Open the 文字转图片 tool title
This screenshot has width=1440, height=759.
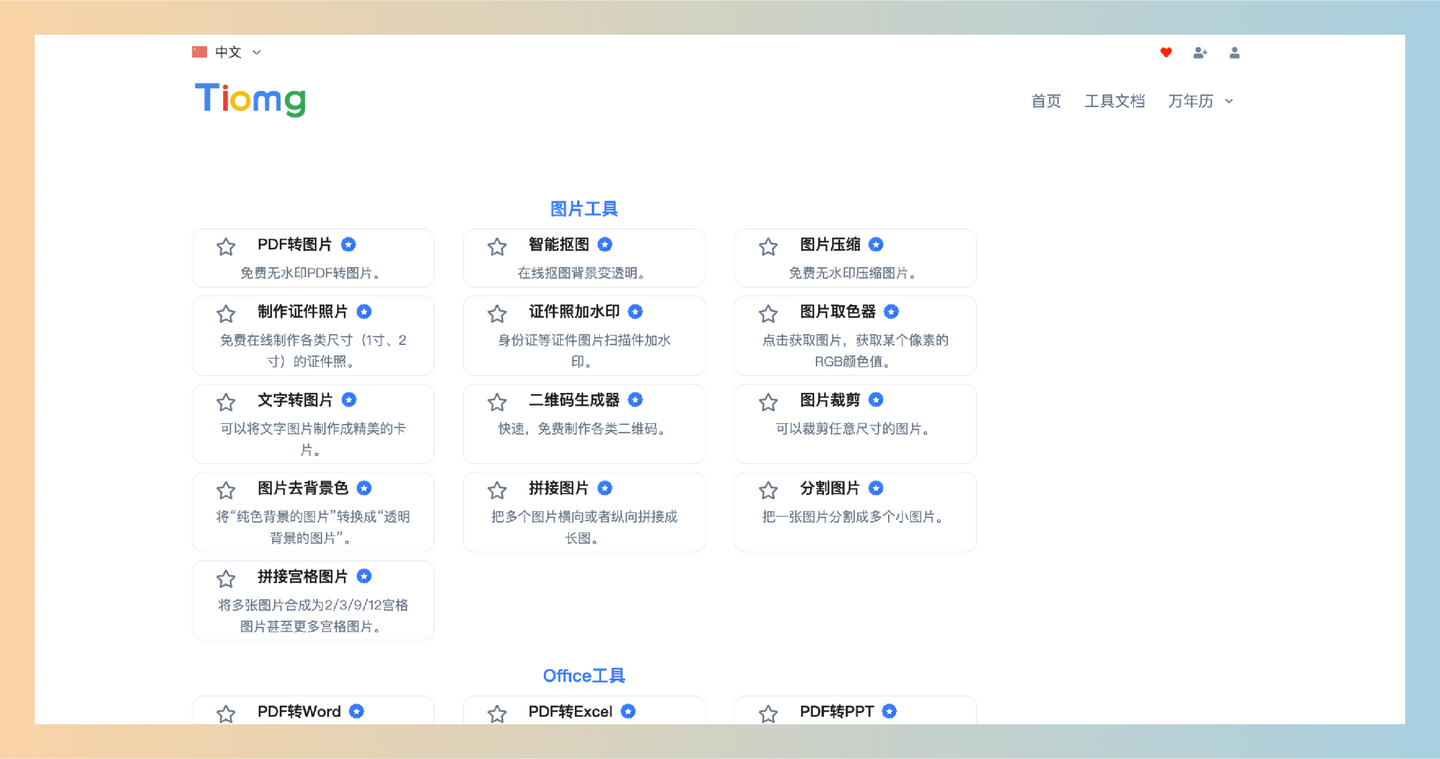[x=295, y=400]
